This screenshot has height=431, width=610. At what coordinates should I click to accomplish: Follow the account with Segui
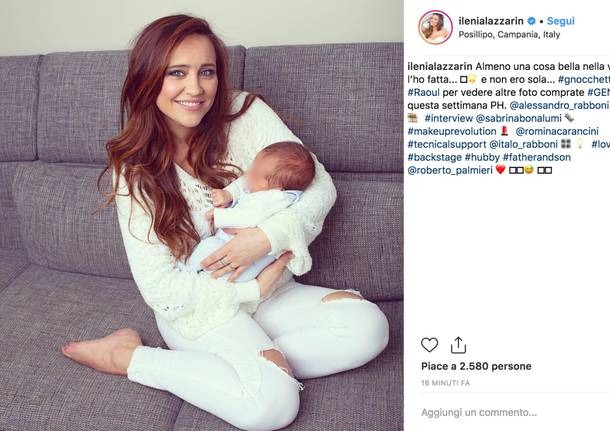[561, 21]
